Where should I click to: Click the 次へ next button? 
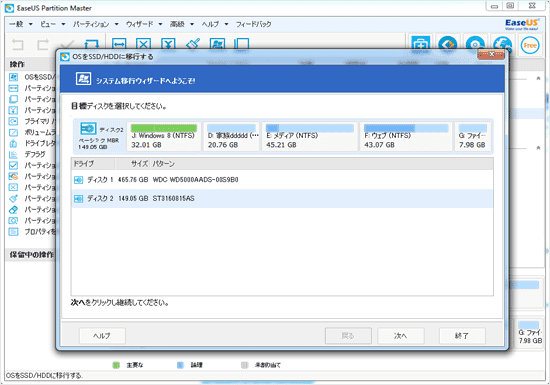coord(401,336)
